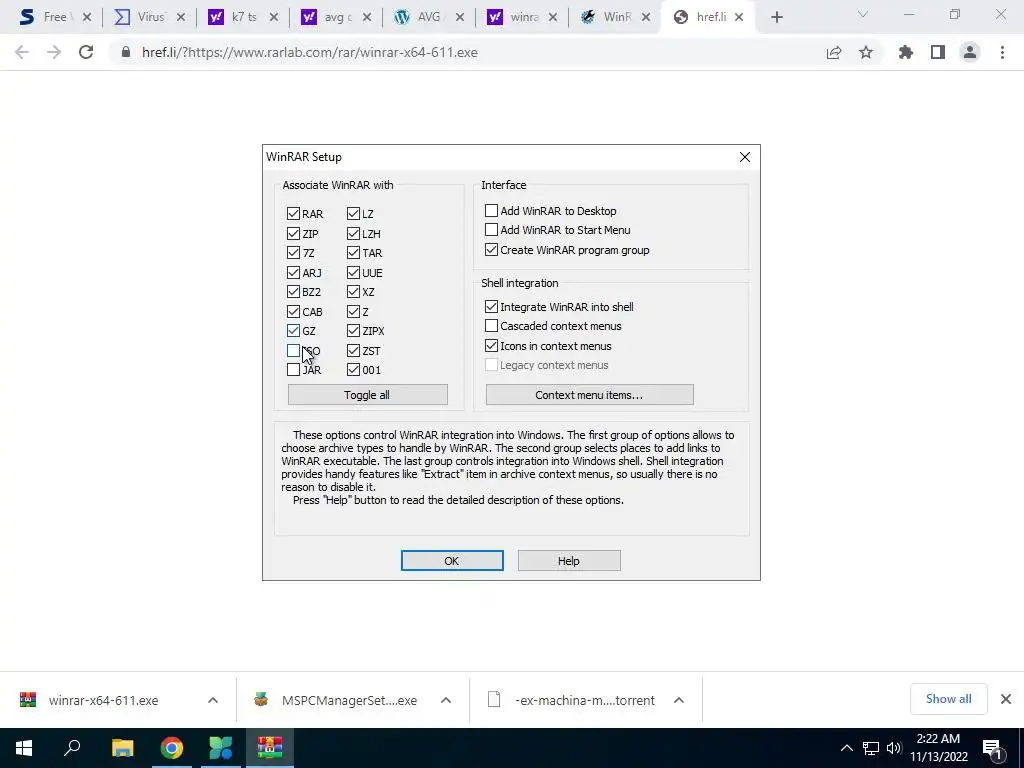Uncheck the ZIPX association checkbox

[353, 331]
